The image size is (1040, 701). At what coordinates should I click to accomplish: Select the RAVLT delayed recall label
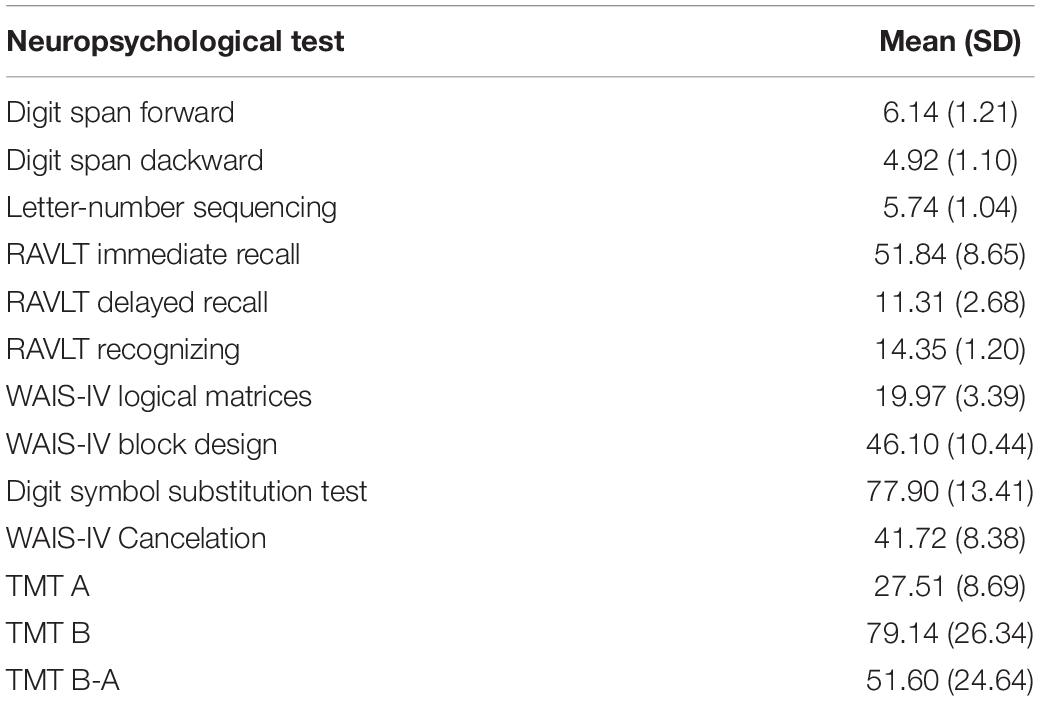pos(137,303)
